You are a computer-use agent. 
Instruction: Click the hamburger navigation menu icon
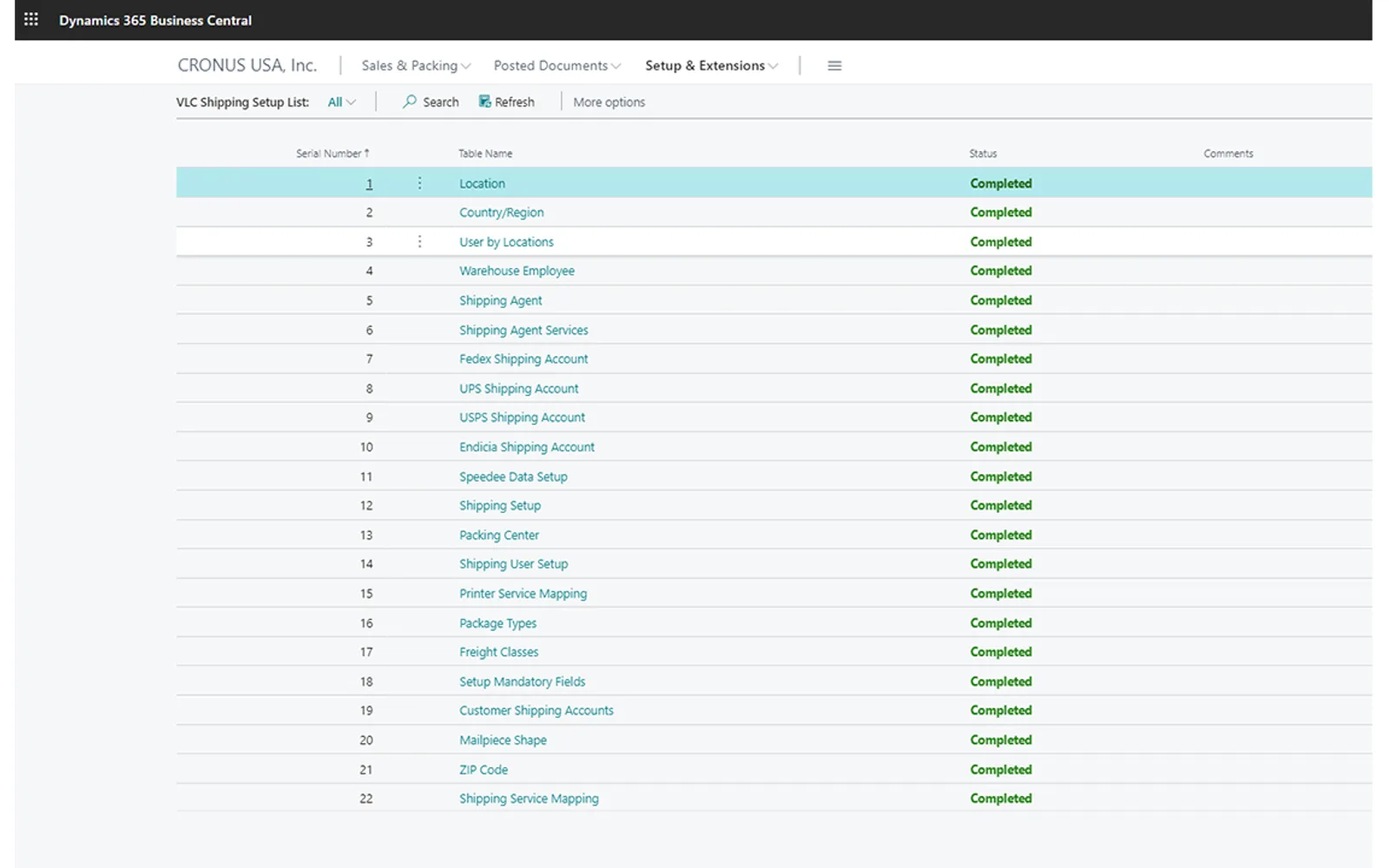(x=834, y=66)
